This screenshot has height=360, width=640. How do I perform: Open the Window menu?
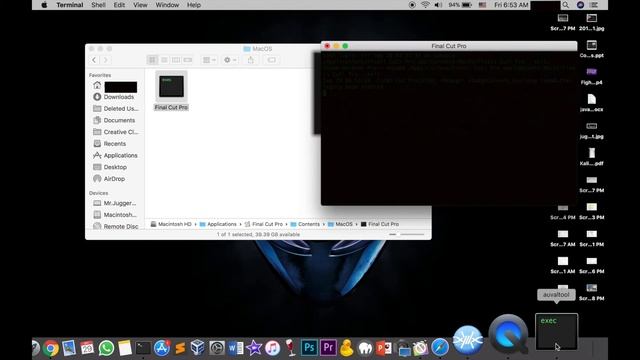coord(167,5)
